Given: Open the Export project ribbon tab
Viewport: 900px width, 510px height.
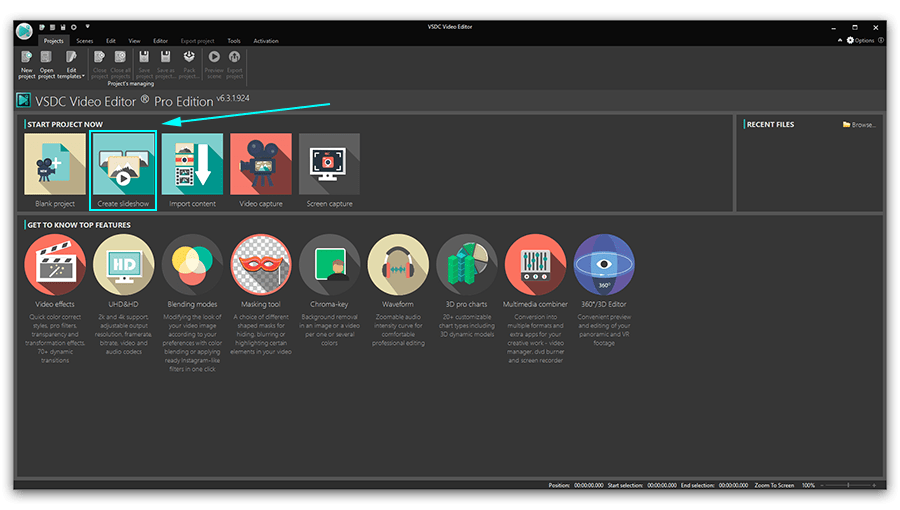Looking at the screenshot, I should (197, 41).
